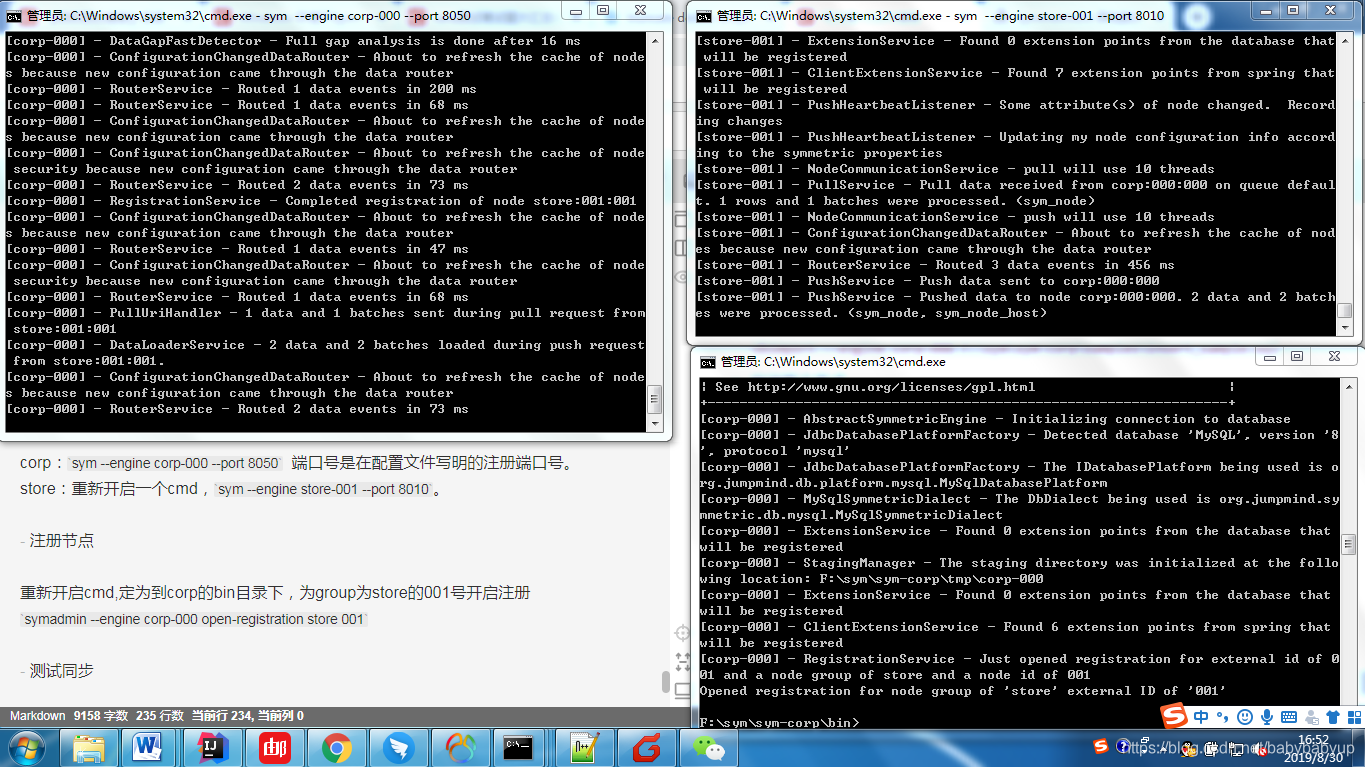The width and height of the screenshot is (1365, 767).
Task: Click the prompt line F:\sym\sym-corp\bin>
Action: [779, 723]
